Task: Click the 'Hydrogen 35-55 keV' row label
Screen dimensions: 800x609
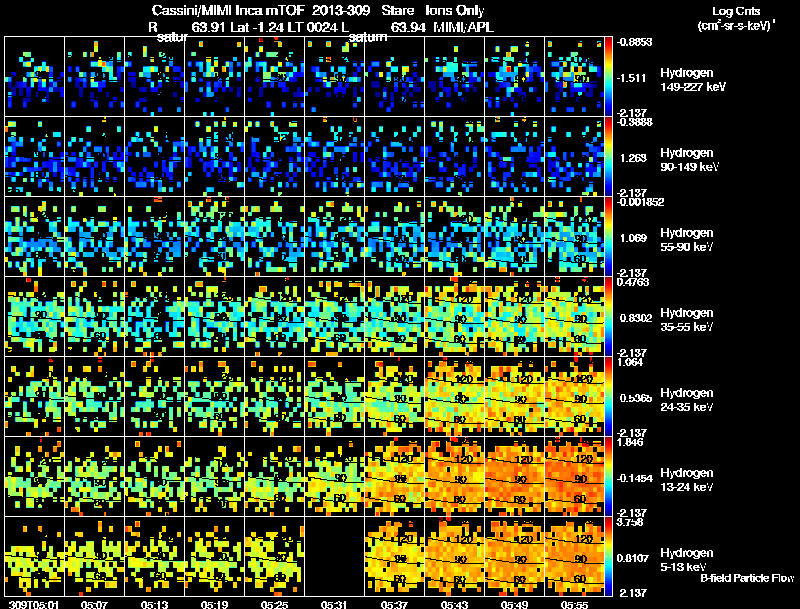Action: point(687,320)
